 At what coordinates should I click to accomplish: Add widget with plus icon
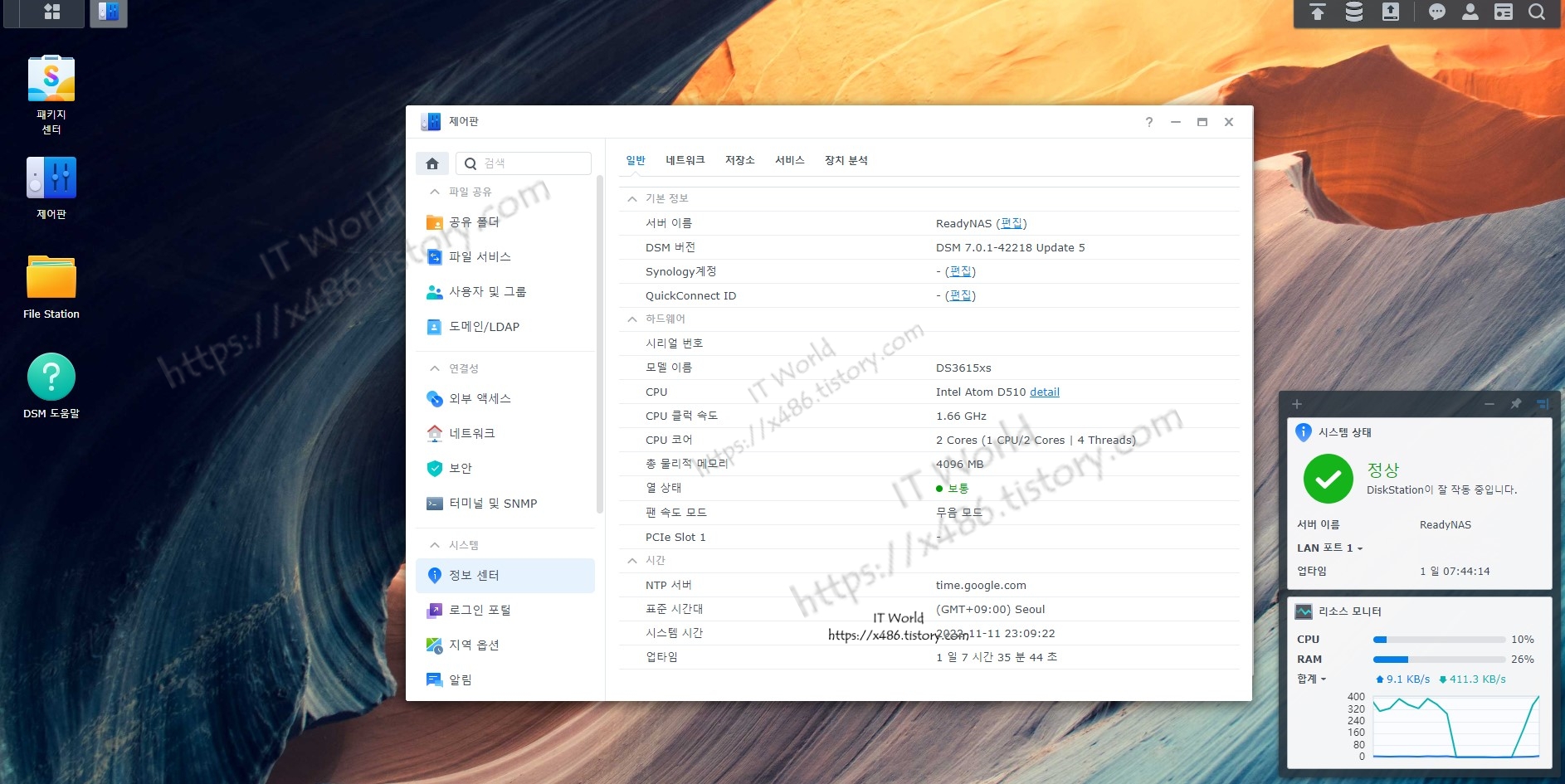click(1297, 404)
